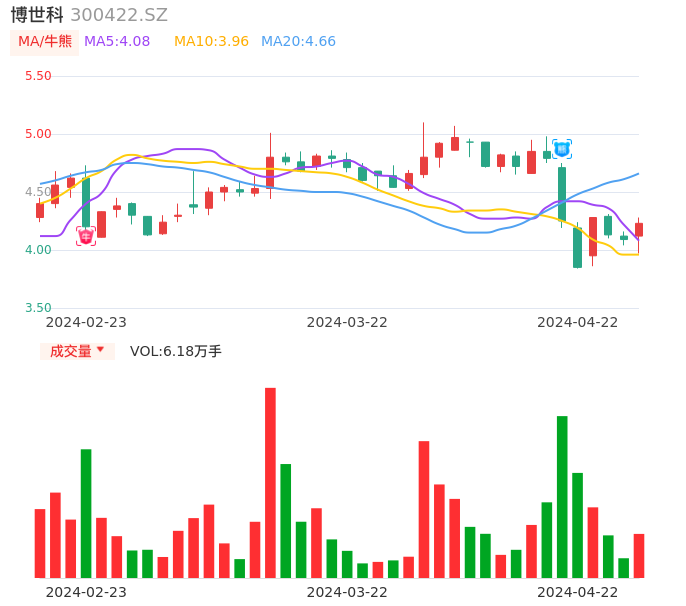This screenshot has width=686, height=606.
Task: Click the 5.00 price axis label
Action: point(38,134)
